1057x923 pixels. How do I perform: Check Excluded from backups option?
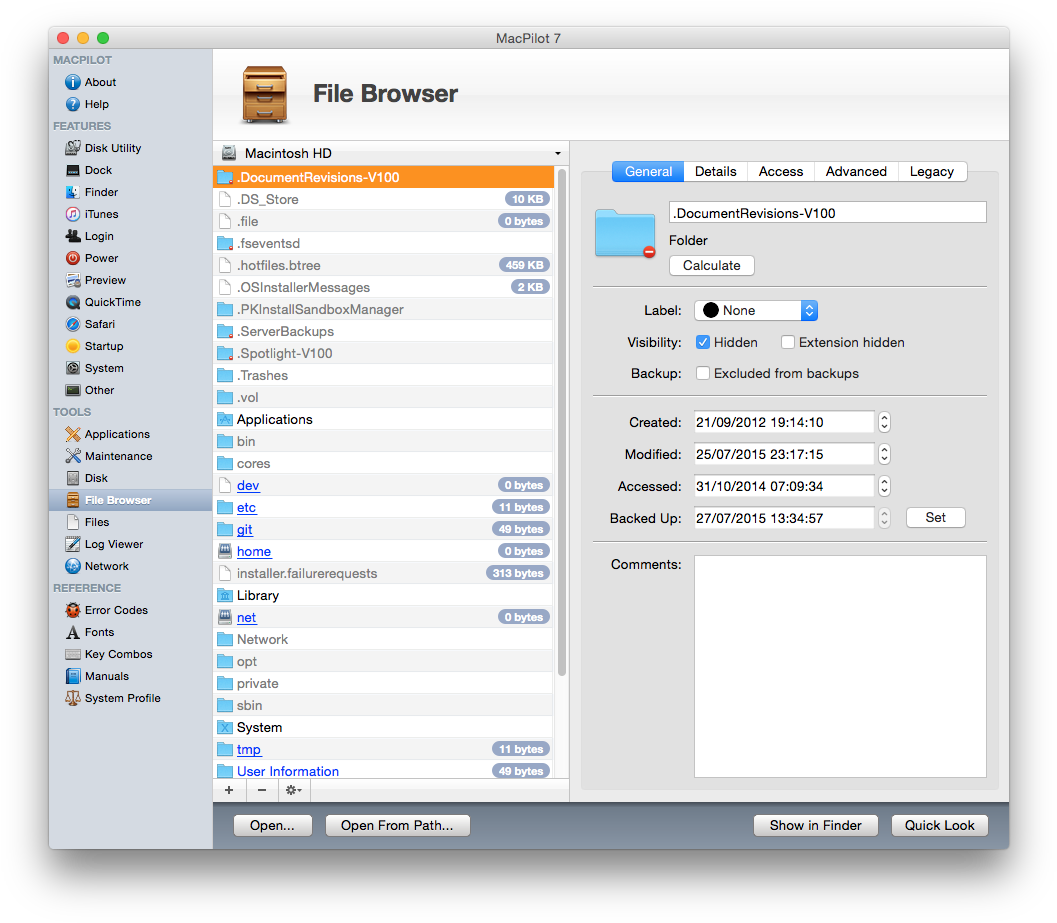coord(702,373)
